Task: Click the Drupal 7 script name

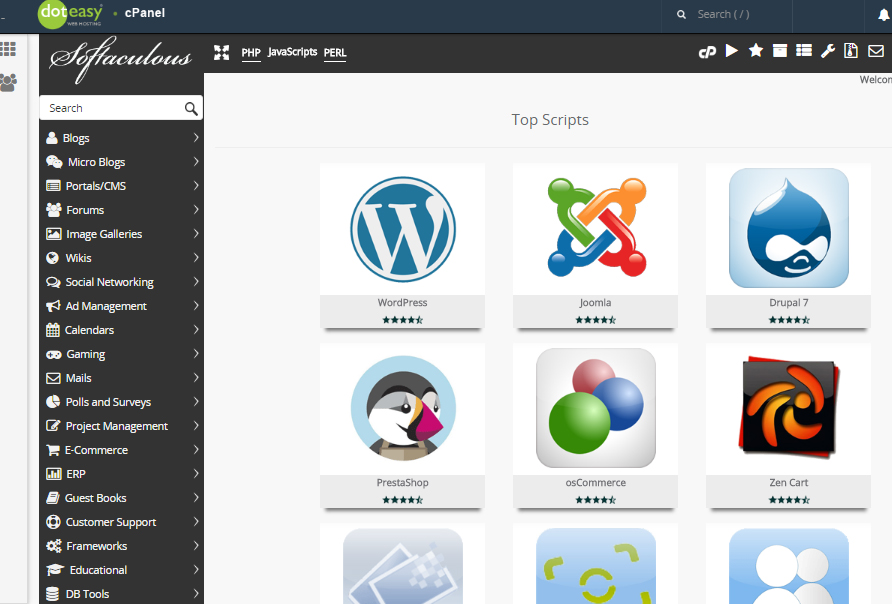Action: (788, 303)
